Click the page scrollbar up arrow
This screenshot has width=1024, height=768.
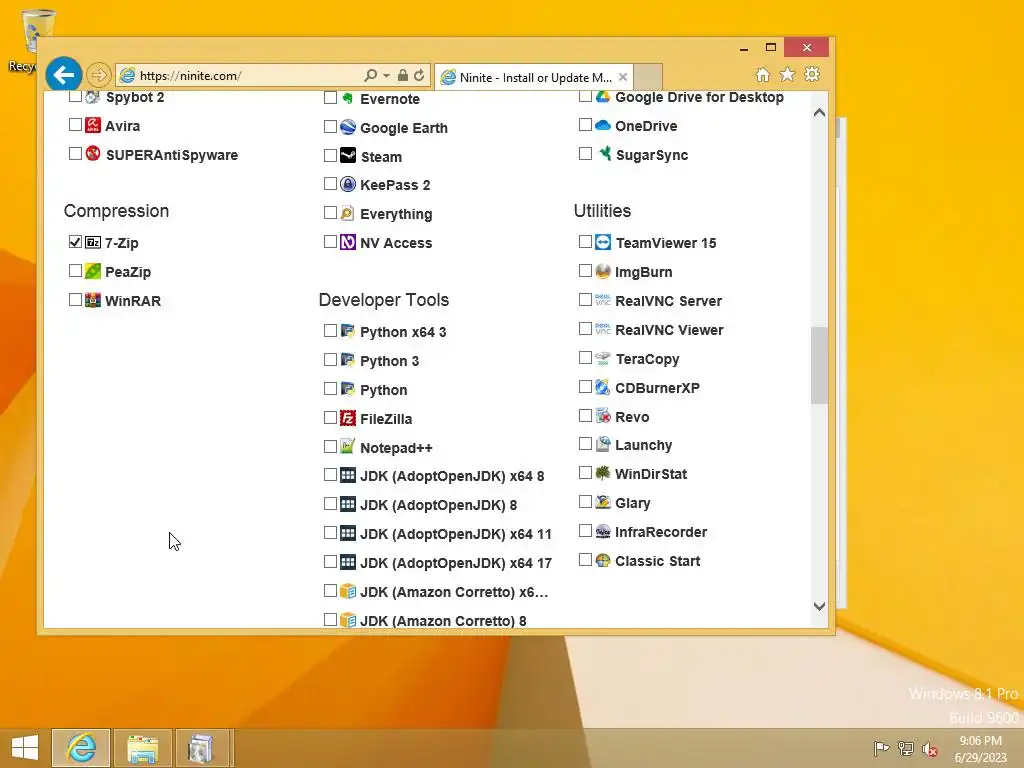(819, 112)
